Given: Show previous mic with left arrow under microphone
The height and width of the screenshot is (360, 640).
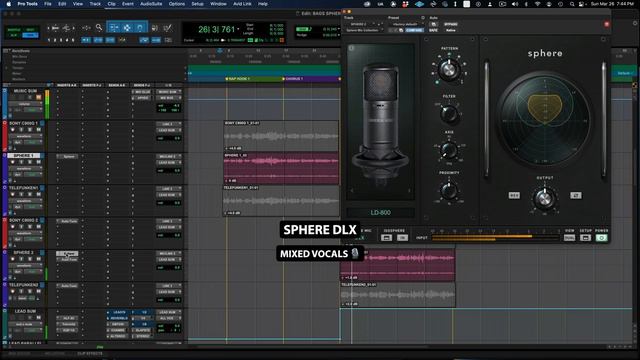Looking at the screenshot, I should click(x=352, y=191).
